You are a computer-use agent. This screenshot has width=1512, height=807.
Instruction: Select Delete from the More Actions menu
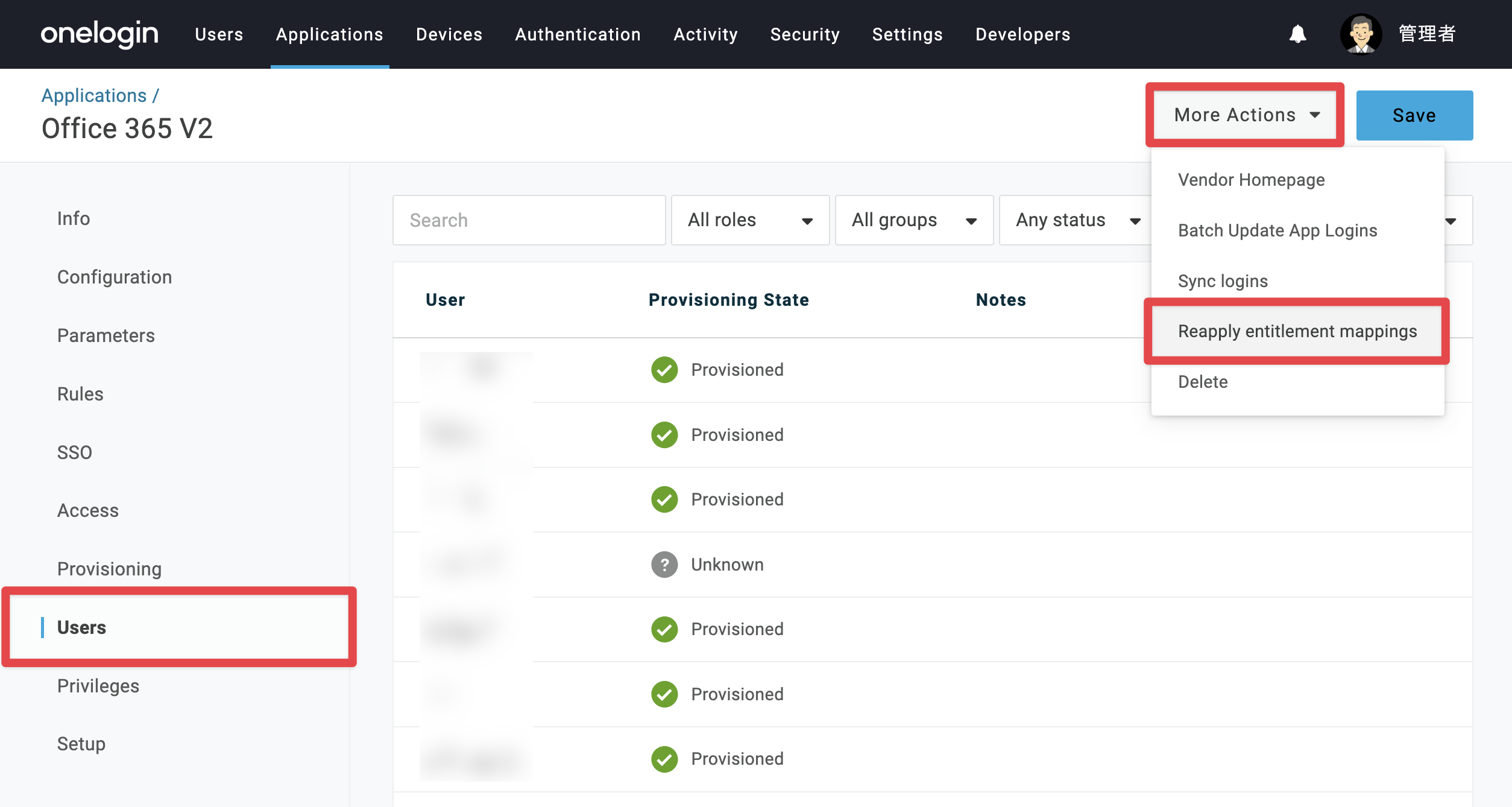[x=1203, y=382]
